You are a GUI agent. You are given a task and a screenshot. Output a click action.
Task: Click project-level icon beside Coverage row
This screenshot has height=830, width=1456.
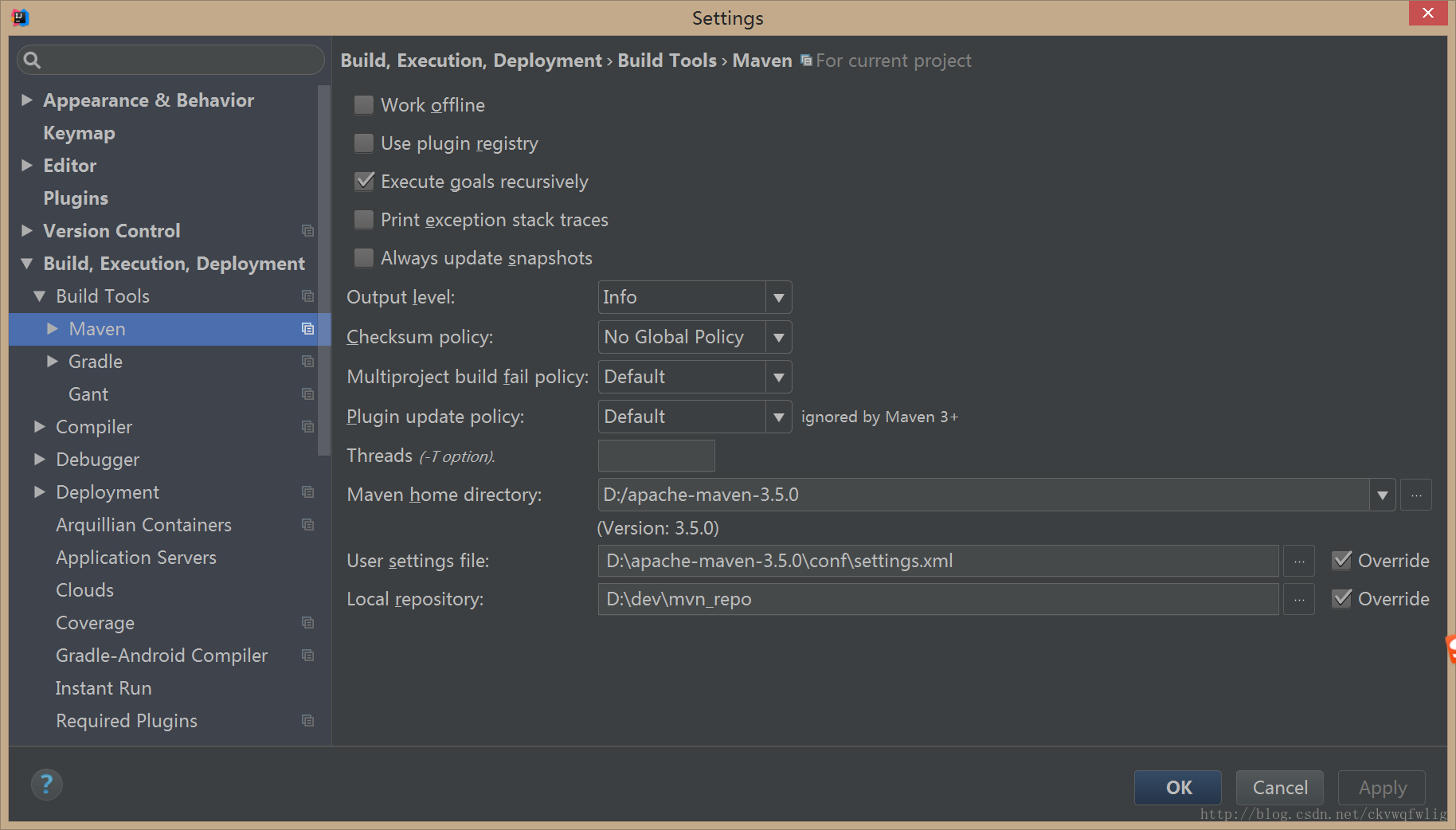(x=307, y=623)
